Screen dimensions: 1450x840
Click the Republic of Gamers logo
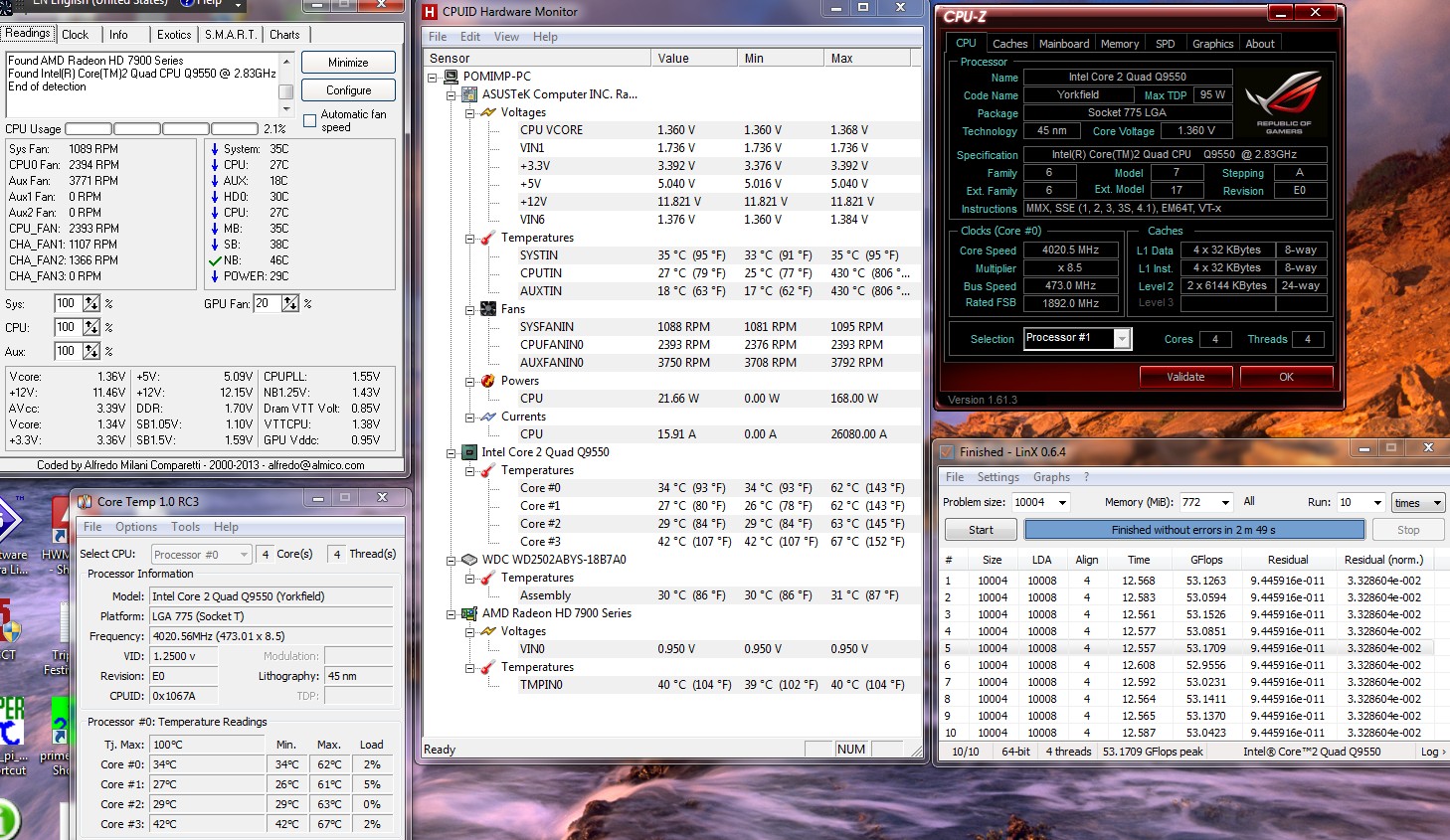(x=1283, y=102)
